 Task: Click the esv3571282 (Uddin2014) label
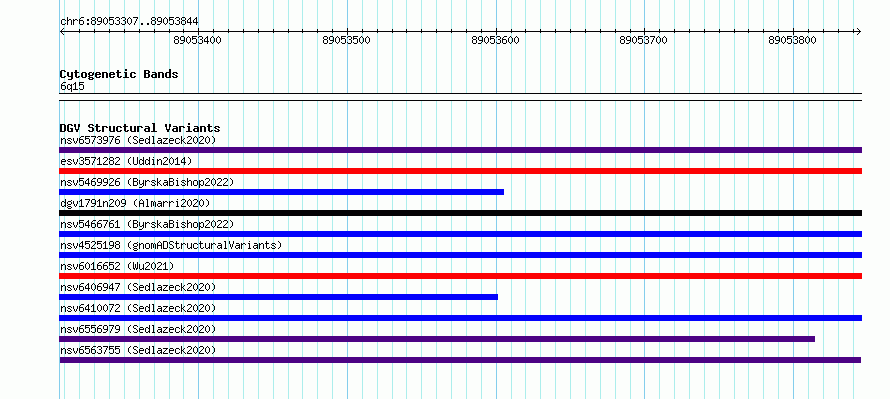point(126,161)
